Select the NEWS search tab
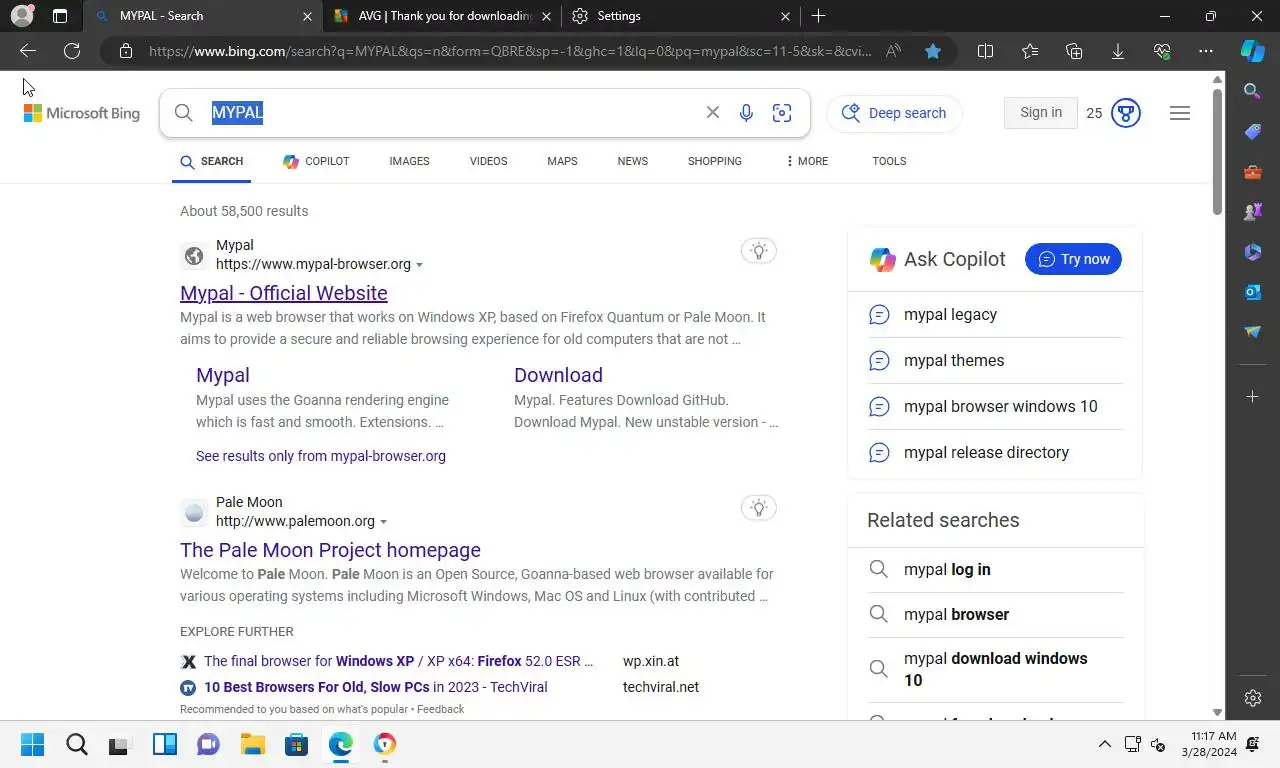Screen dimensions: 1280x768 632,161
